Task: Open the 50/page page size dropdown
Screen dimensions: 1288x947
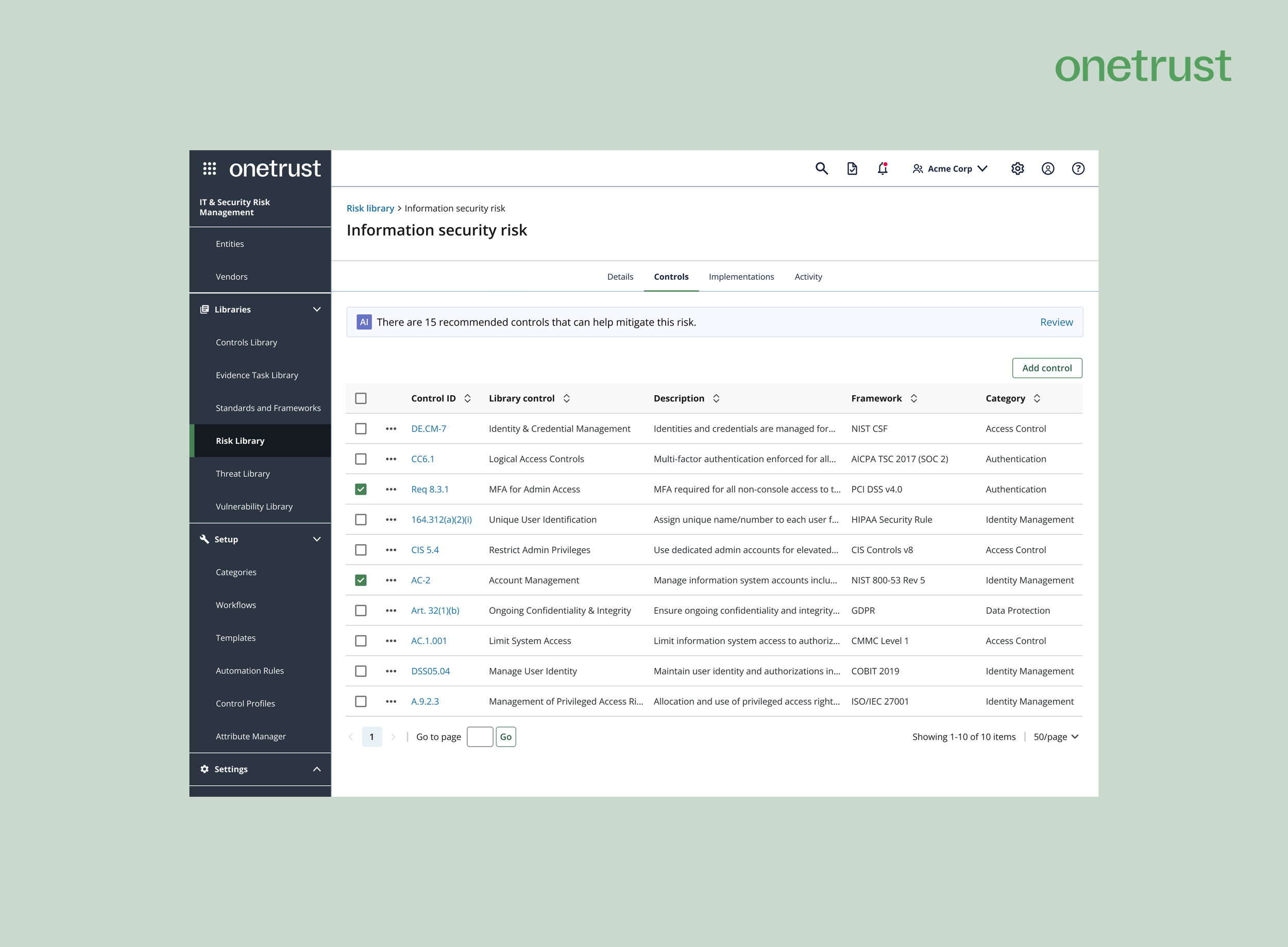Action: 1055,737
